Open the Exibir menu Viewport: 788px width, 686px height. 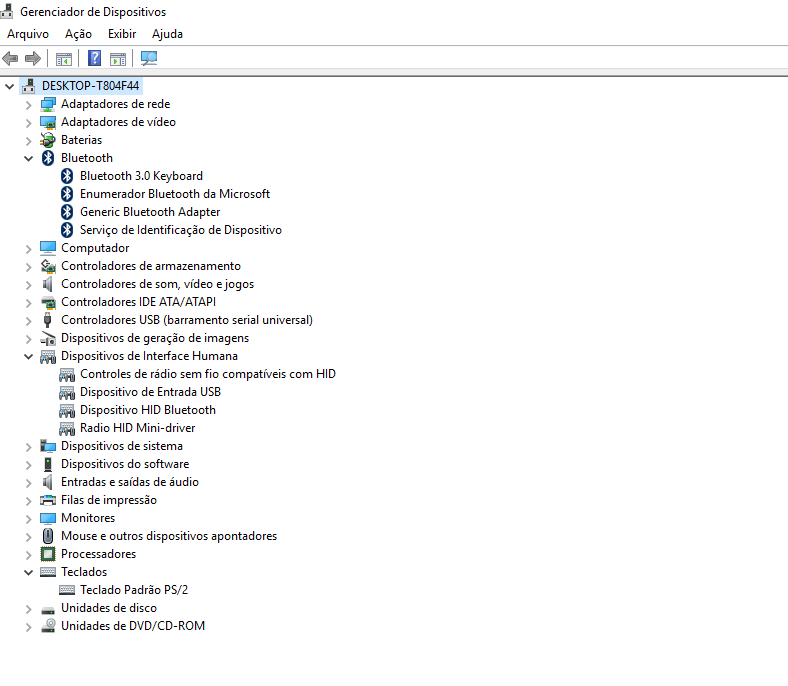point(122,34)
